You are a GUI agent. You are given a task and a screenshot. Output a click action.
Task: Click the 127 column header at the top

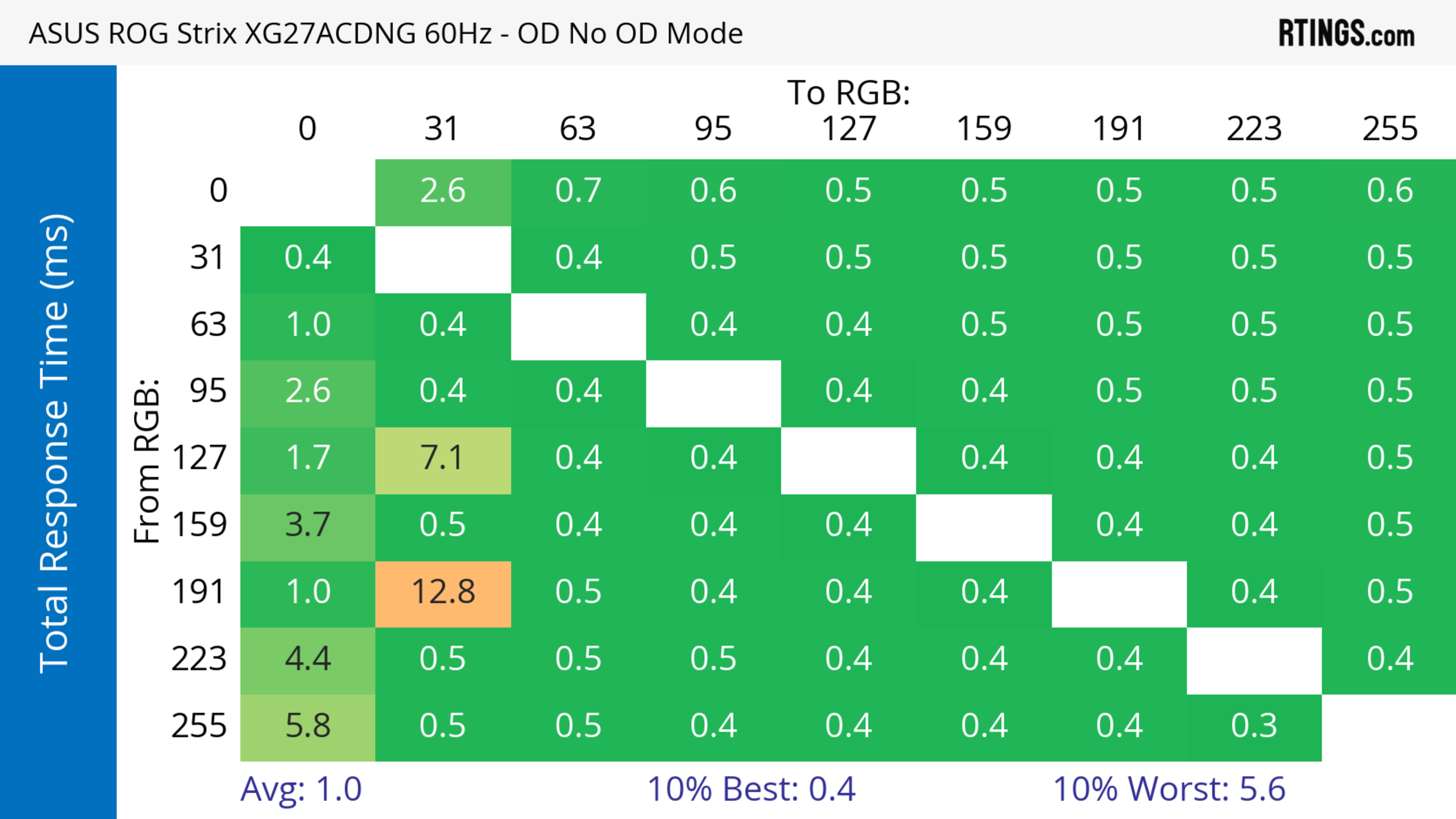click(849, 129)
